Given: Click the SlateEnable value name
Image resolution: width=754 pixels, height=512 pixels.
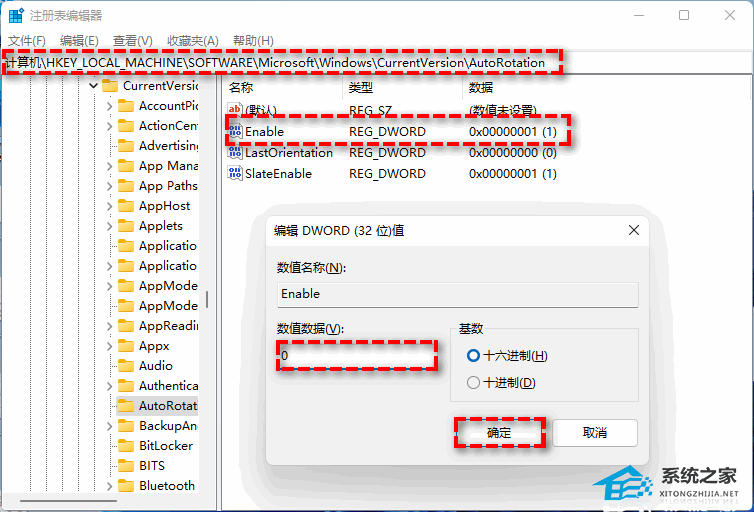Looking at the screenshot, I should click(278, 174).
